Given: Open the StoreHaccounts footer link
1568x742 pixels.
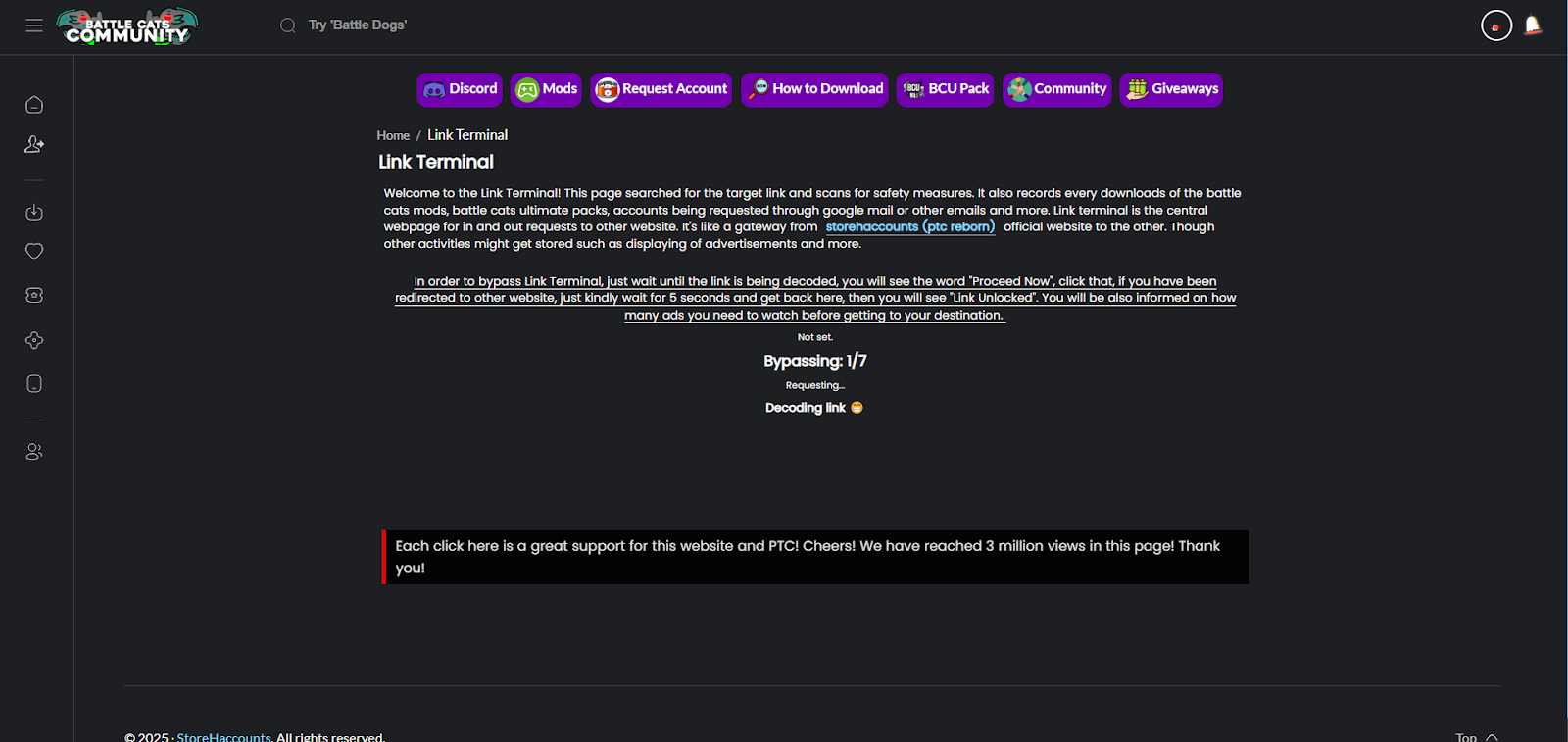Looking at the screenshot, I should pyautogui.click(x=223, y=737).
